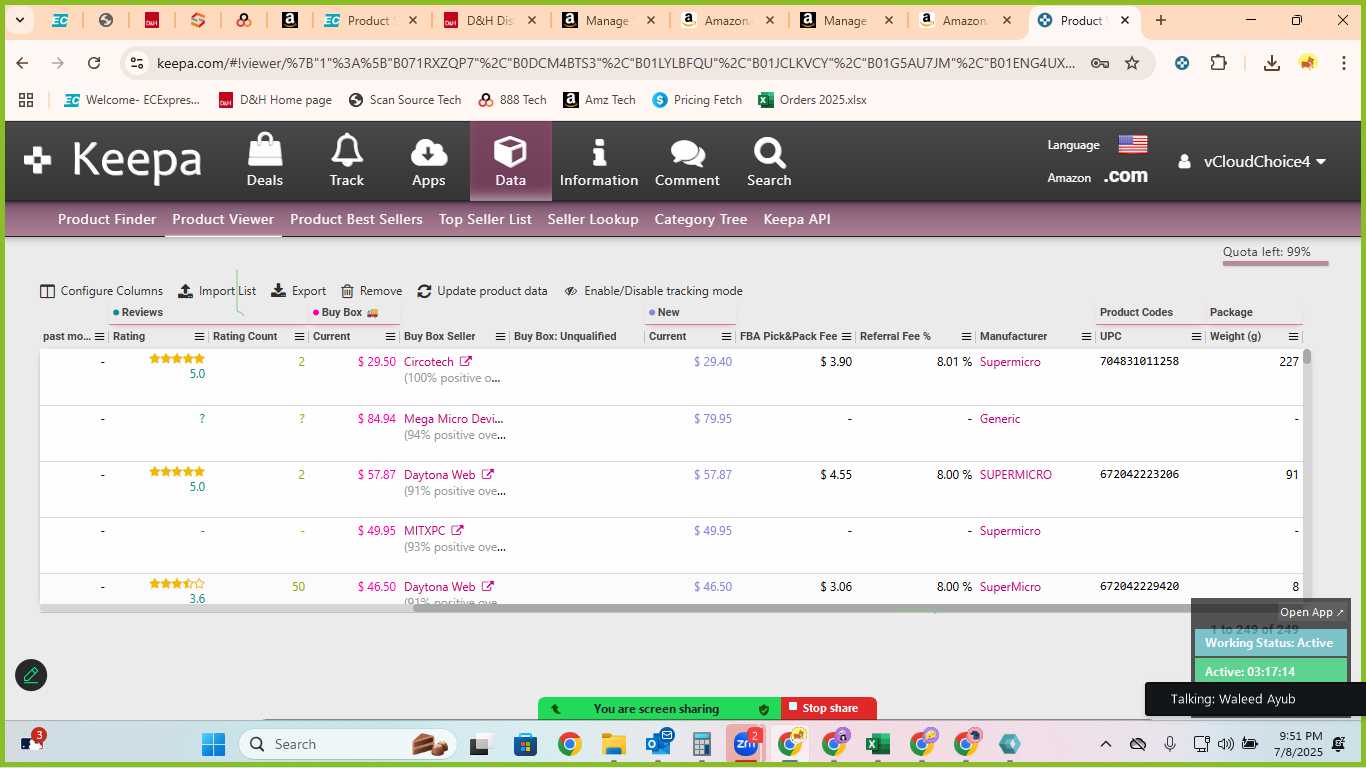
Task: Open the Weight (g) column menu icon
Action: 1293,337
